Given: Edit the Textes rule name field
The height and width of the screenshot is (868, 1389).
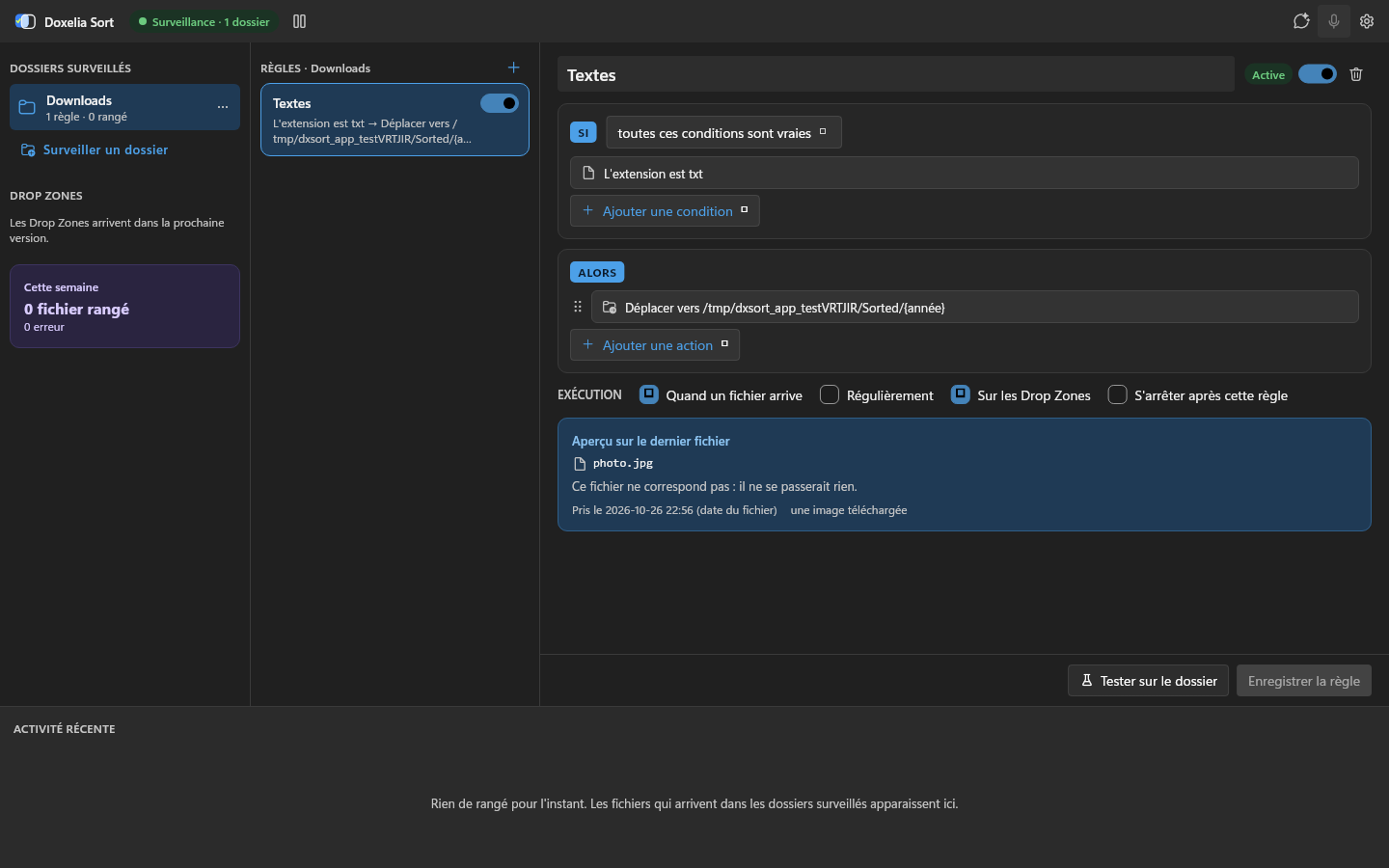Looking at the screenshot, I should (x=896, y=74).
